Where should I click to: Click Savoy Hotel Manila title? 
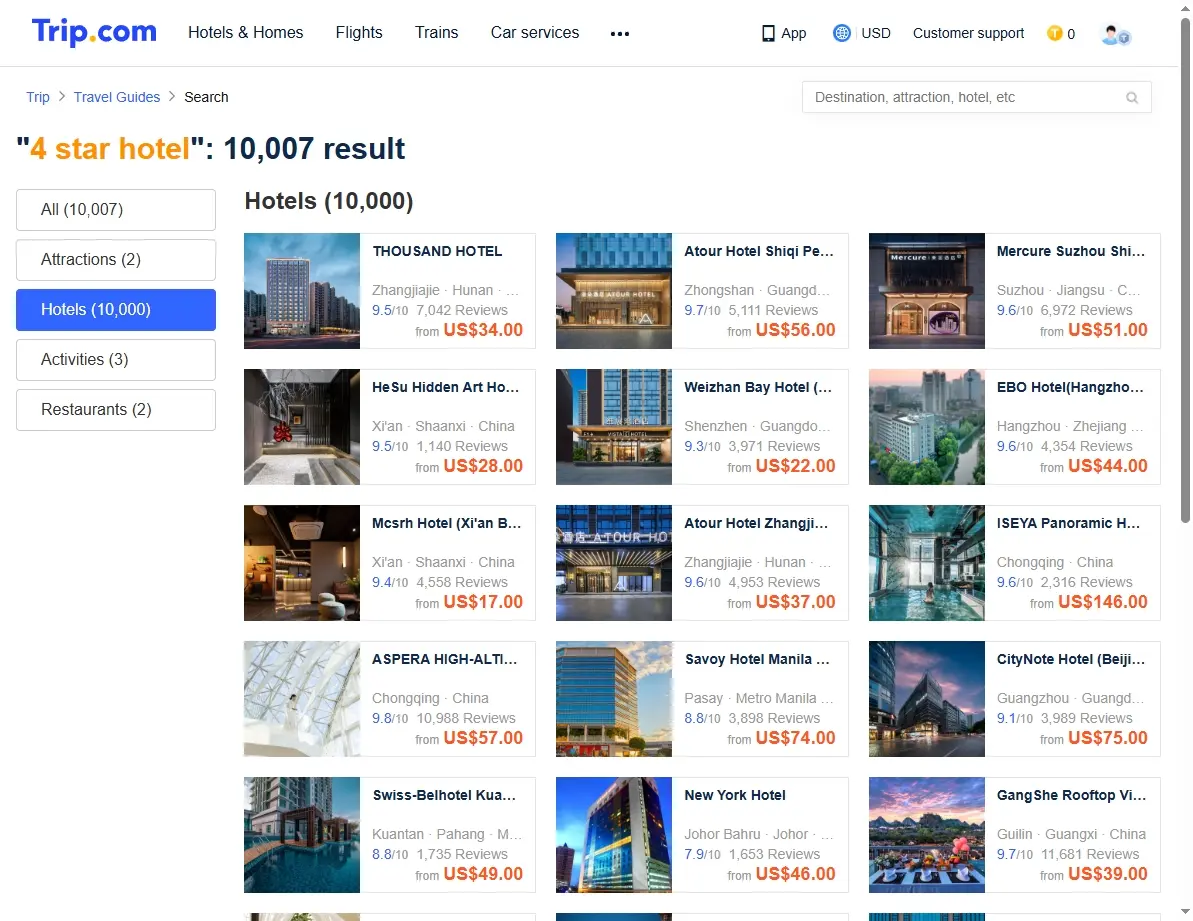pos(758,659)
